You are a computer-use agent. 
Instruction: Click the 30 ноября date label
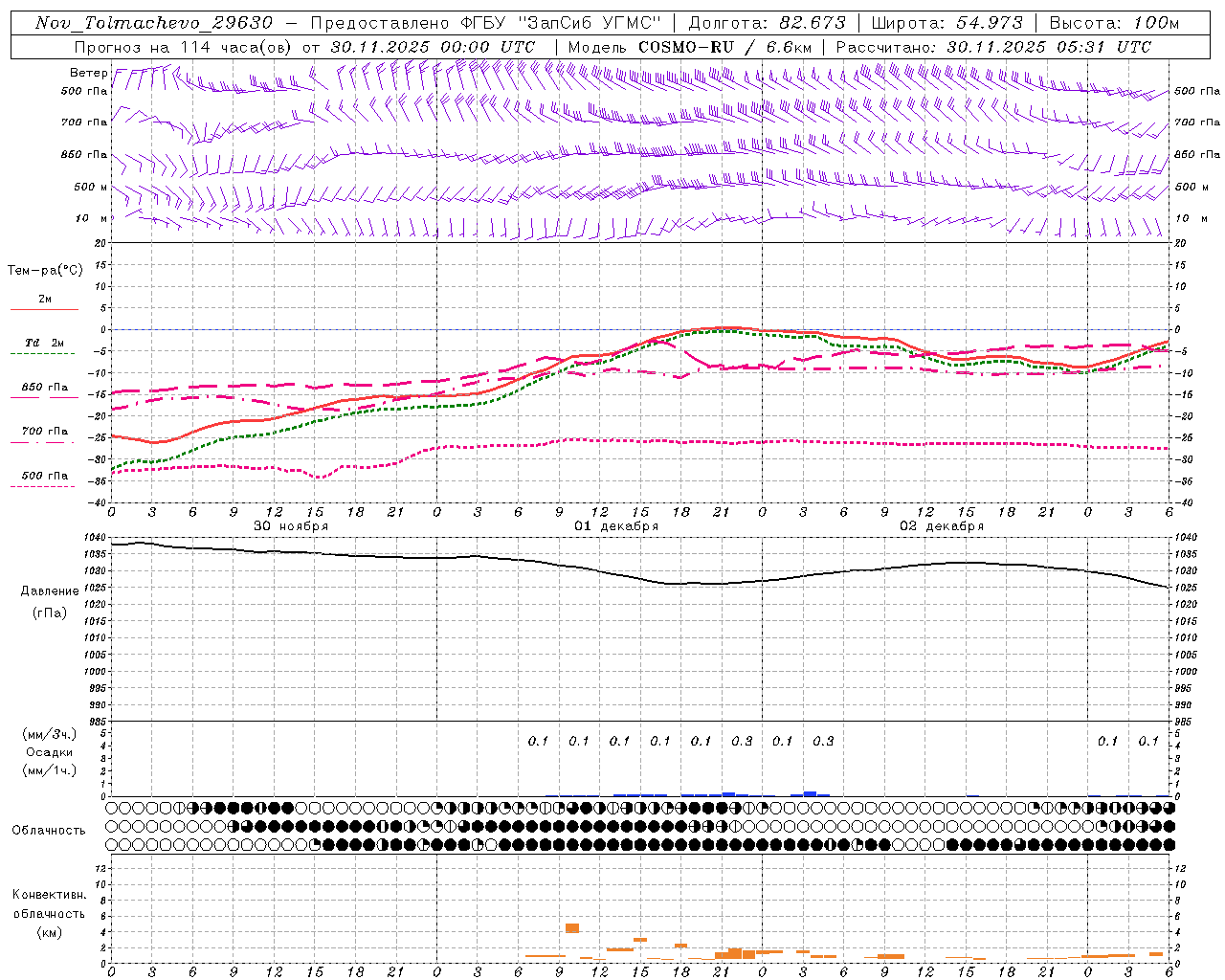point(291,526)
